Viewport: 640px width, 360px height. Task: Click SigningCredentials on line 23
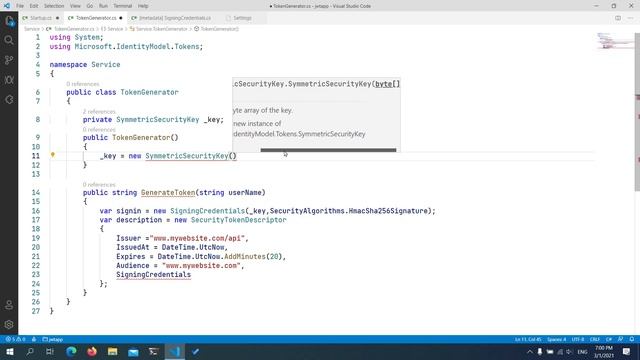tap(153, 275)
